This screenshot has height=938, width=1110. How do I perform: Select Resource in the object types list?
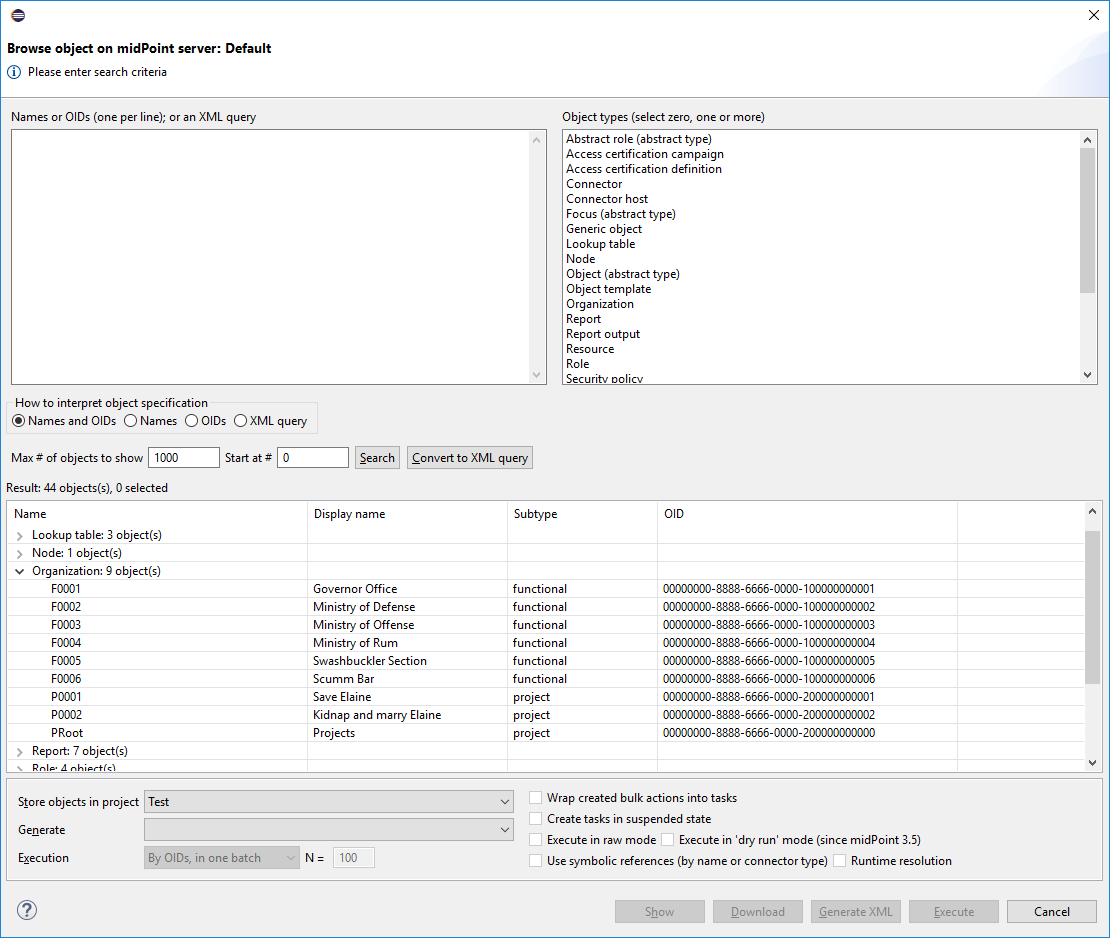590,349
